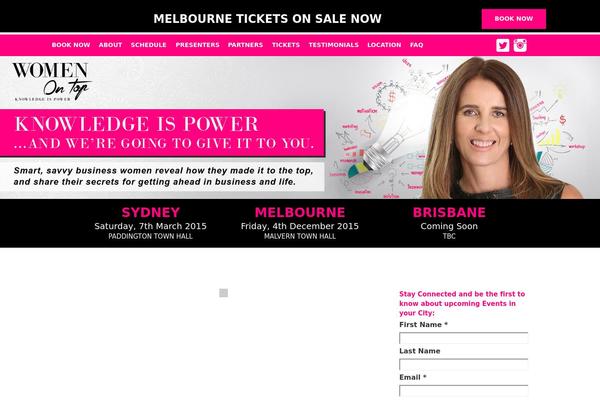
Task: Click the Women On Top logo
Action: (51, 82)
